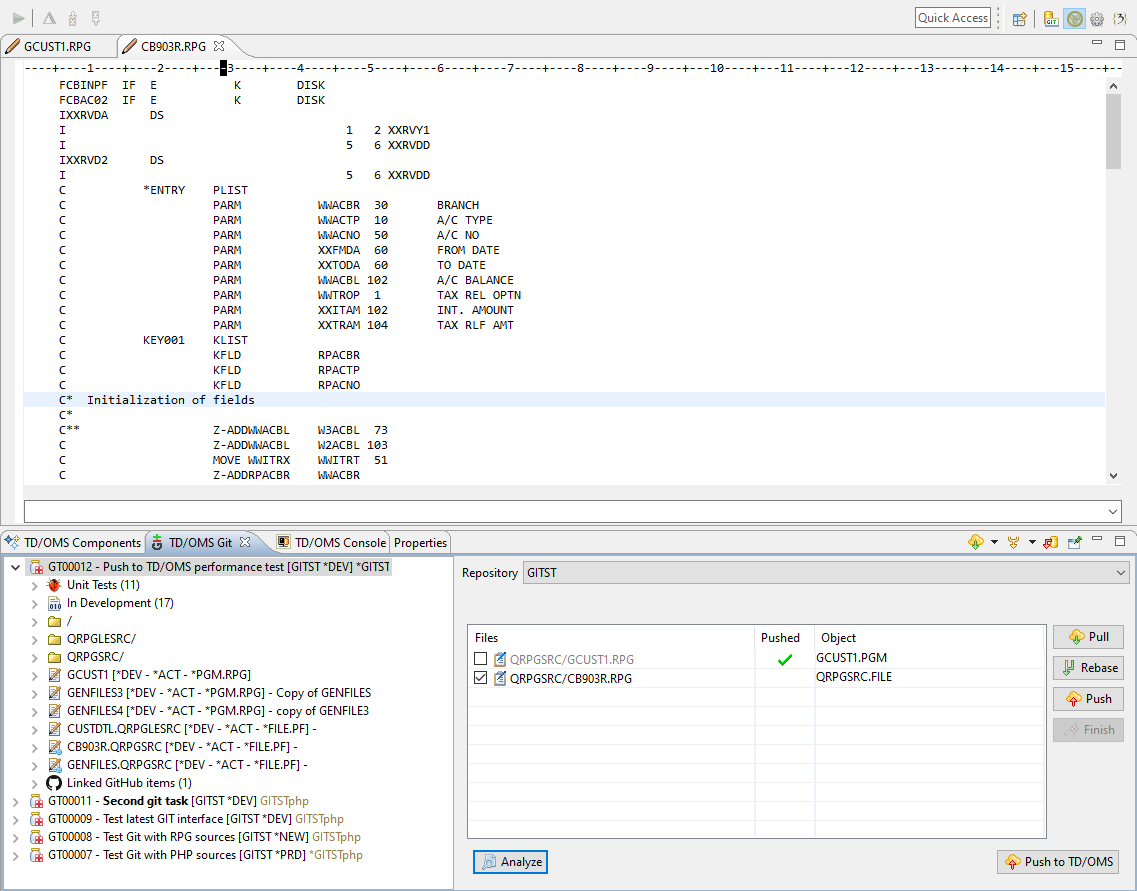This screenshot has height=891, width=1137.
Task: Click the Analyze button
Action: tap(511, 862)
